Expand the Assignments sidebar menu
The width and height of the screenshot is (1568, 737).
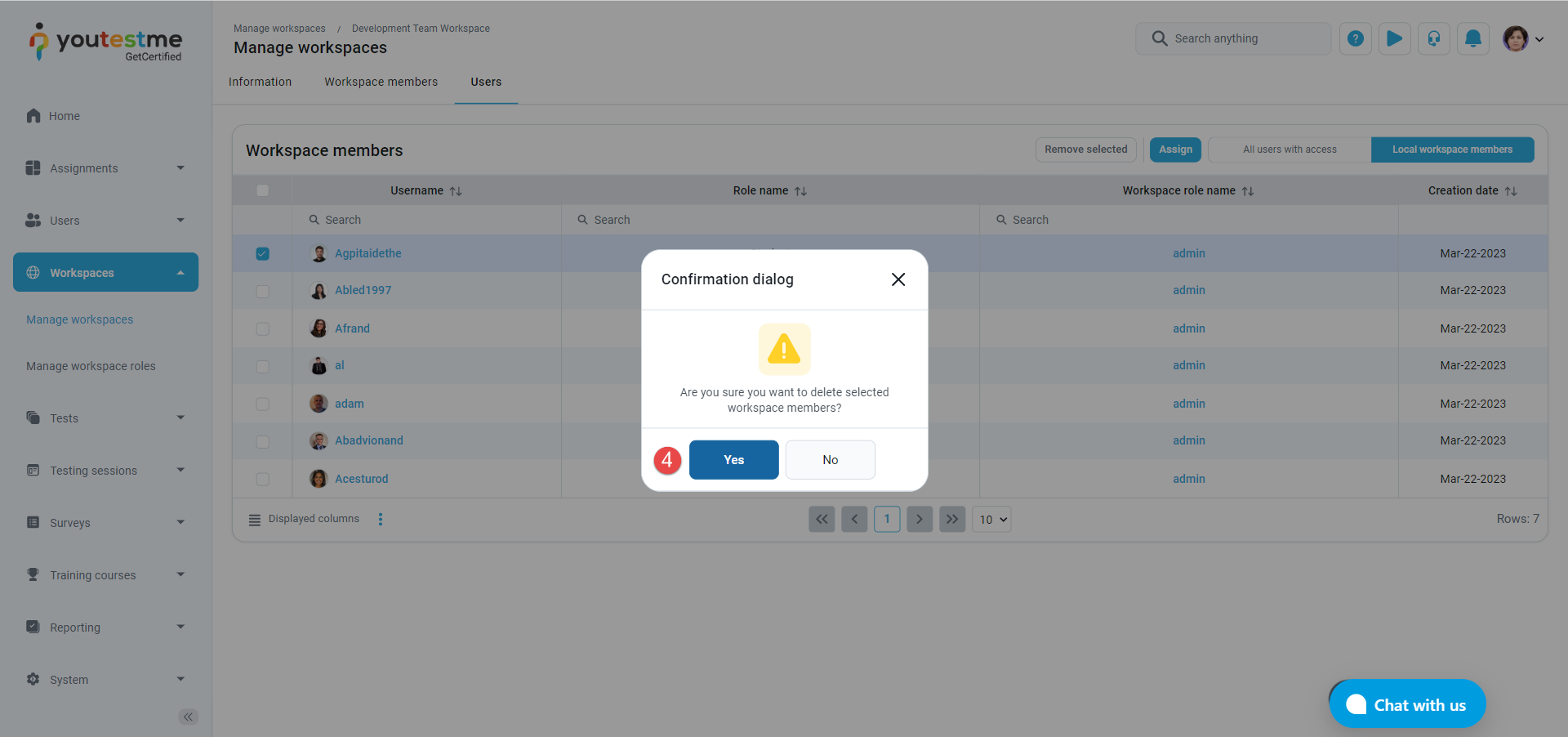coord(105,168)
